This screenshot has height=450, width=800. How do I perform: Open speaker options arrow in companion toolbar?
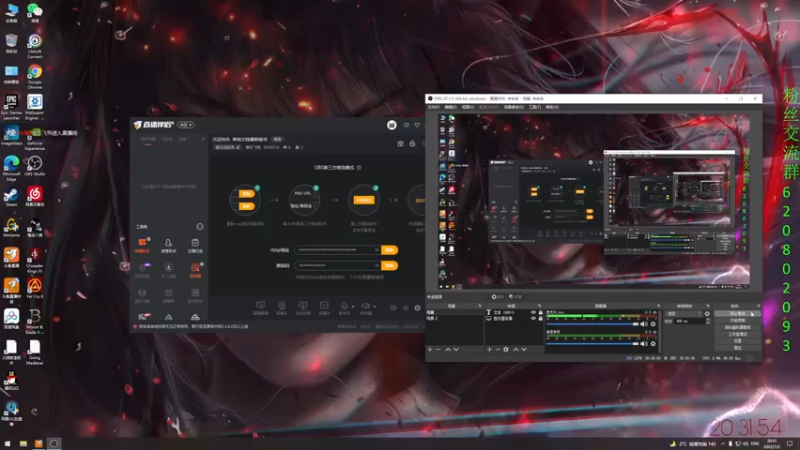[374, 307]
